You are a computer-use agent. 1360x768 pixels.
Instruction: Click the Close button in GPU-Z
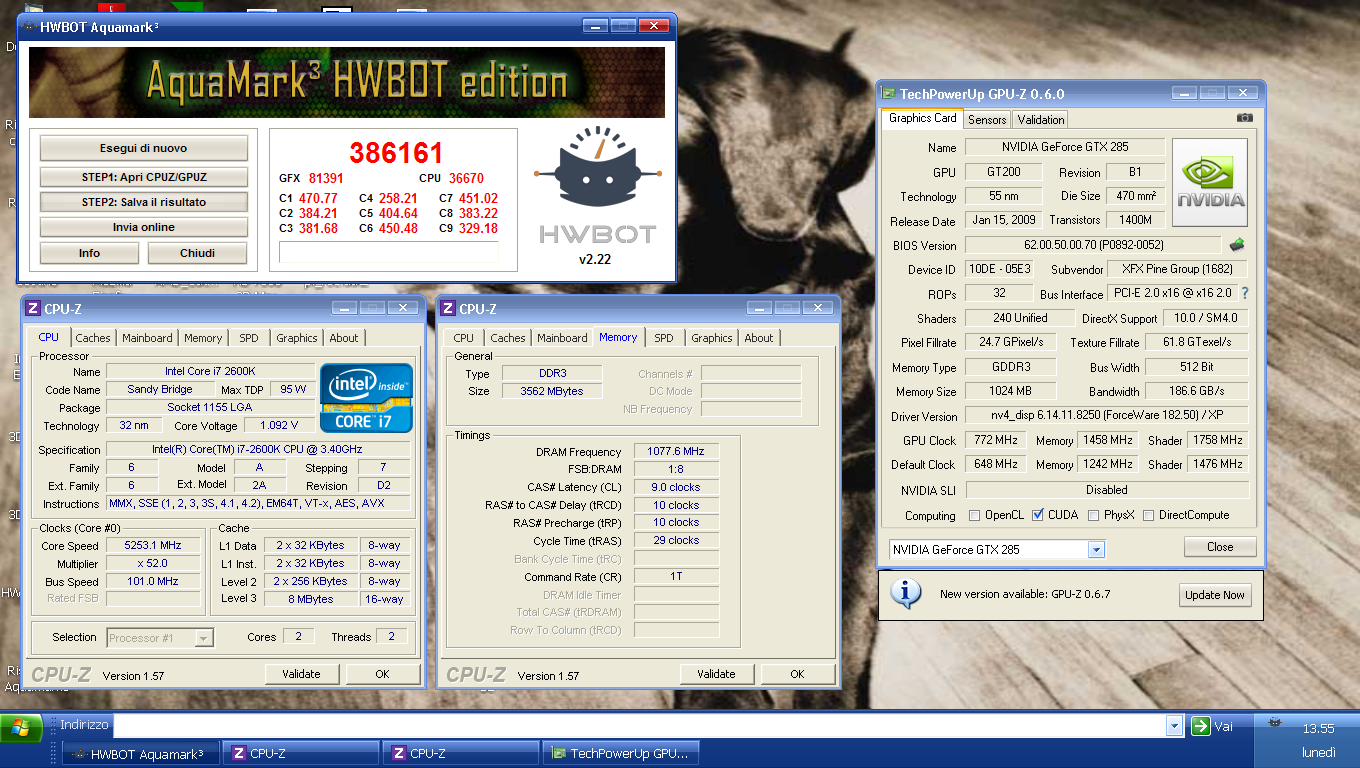coord(1220,547)
